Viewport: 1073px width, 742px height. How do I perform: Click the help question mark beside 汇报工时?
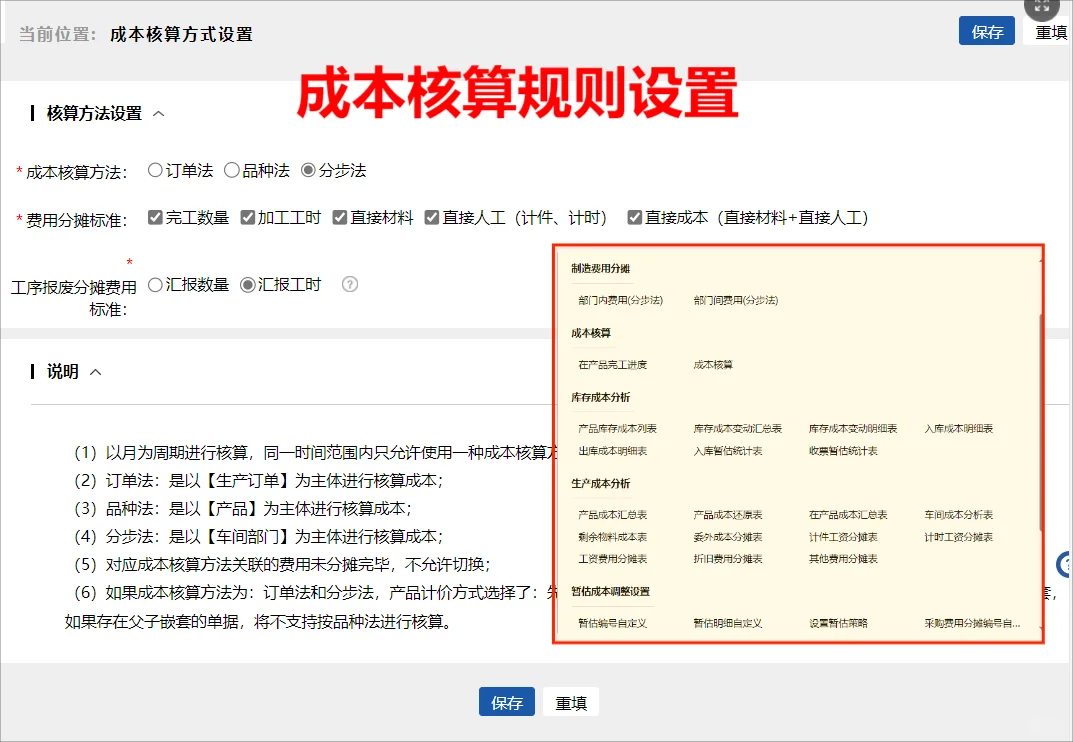click(349, 284)
